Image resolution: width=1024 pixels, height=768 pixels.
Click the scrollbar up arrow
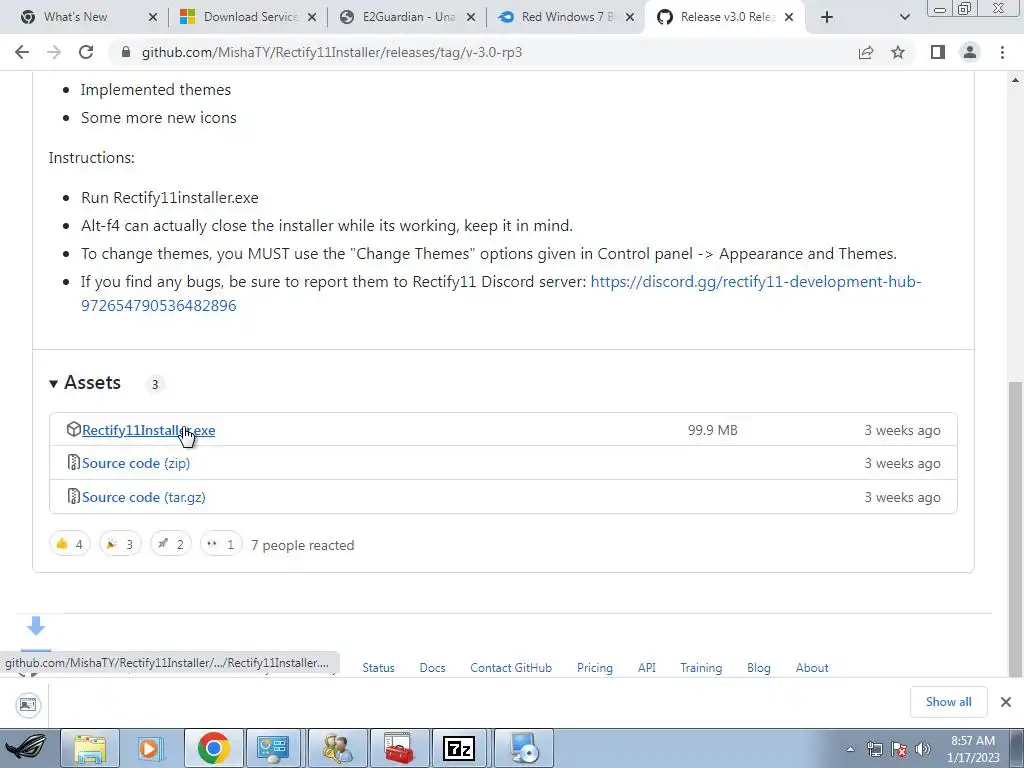pos(1016,80)
